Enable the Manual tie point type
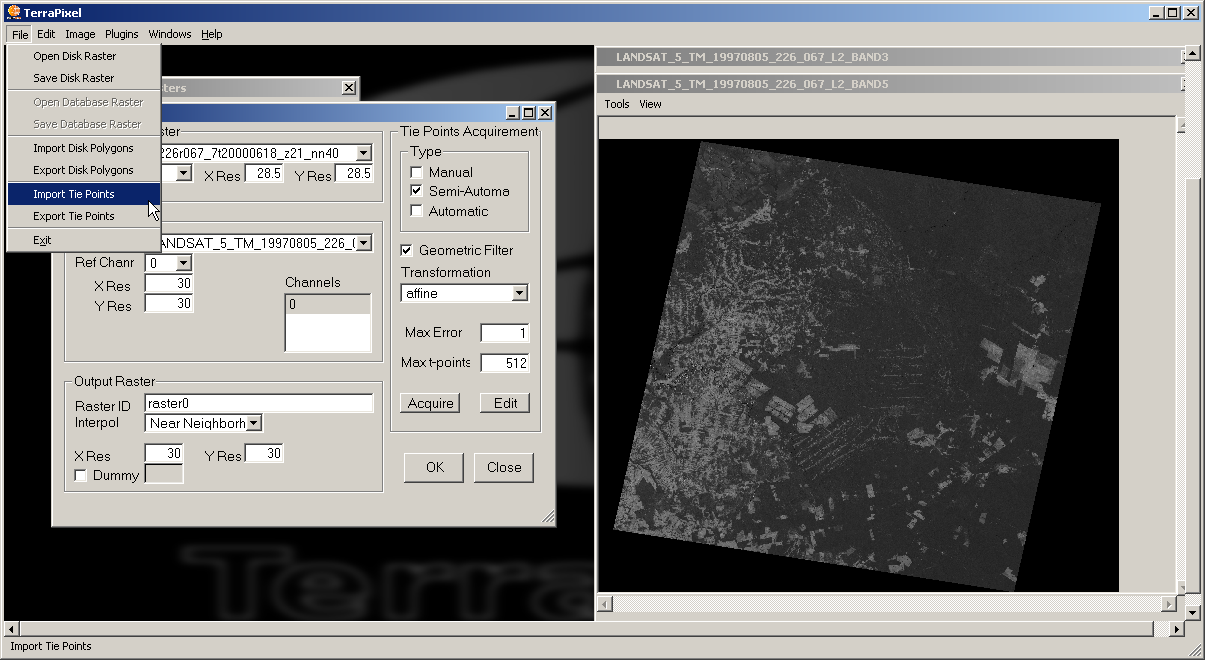 (x=417, y=173)
